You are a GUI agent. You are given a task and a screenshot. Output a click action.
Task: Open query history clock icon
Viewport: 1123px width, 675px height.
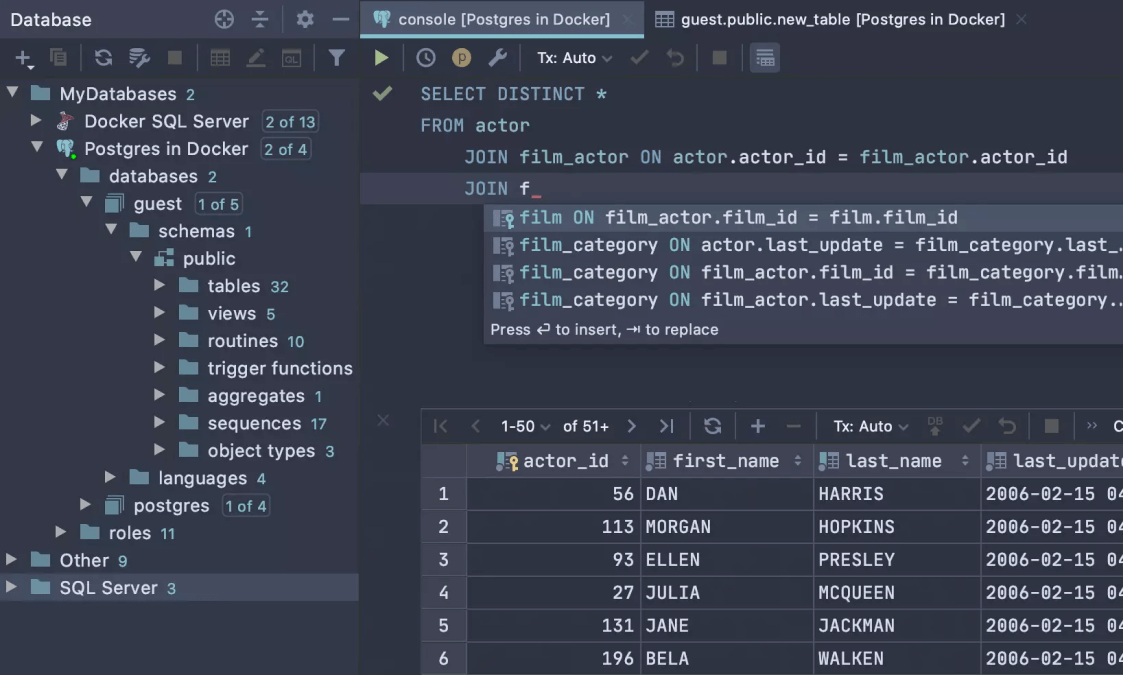[x=425, y=57]
